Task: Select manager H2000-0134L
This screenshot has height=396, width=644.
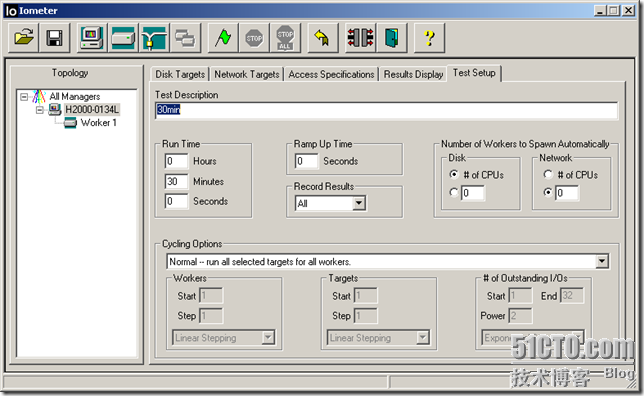Action: tap(92, 110)
